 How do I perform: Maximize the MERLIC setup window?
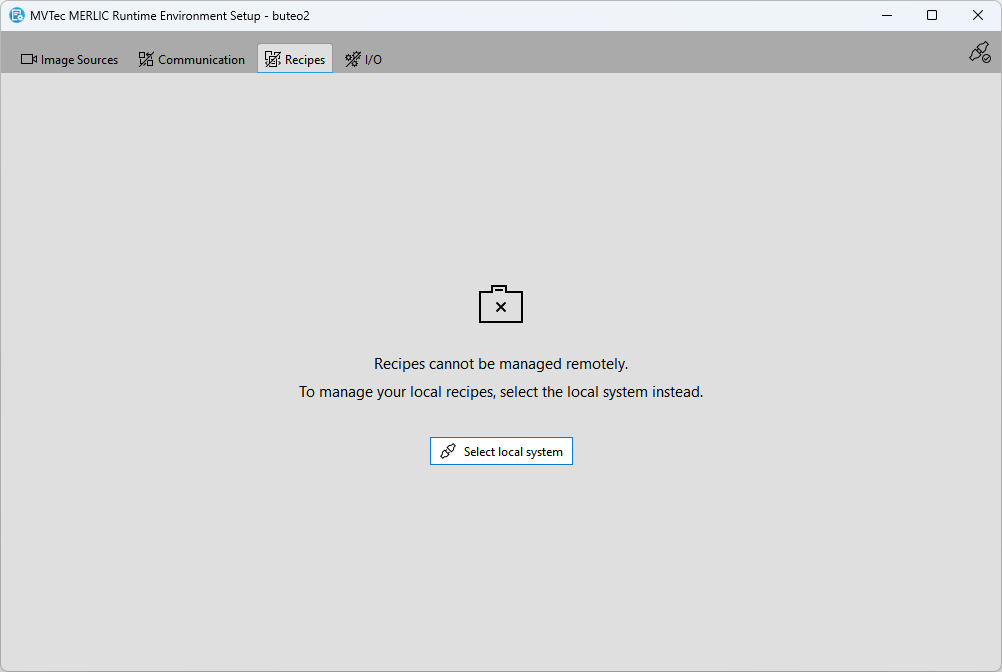click(x=932, y=15)
